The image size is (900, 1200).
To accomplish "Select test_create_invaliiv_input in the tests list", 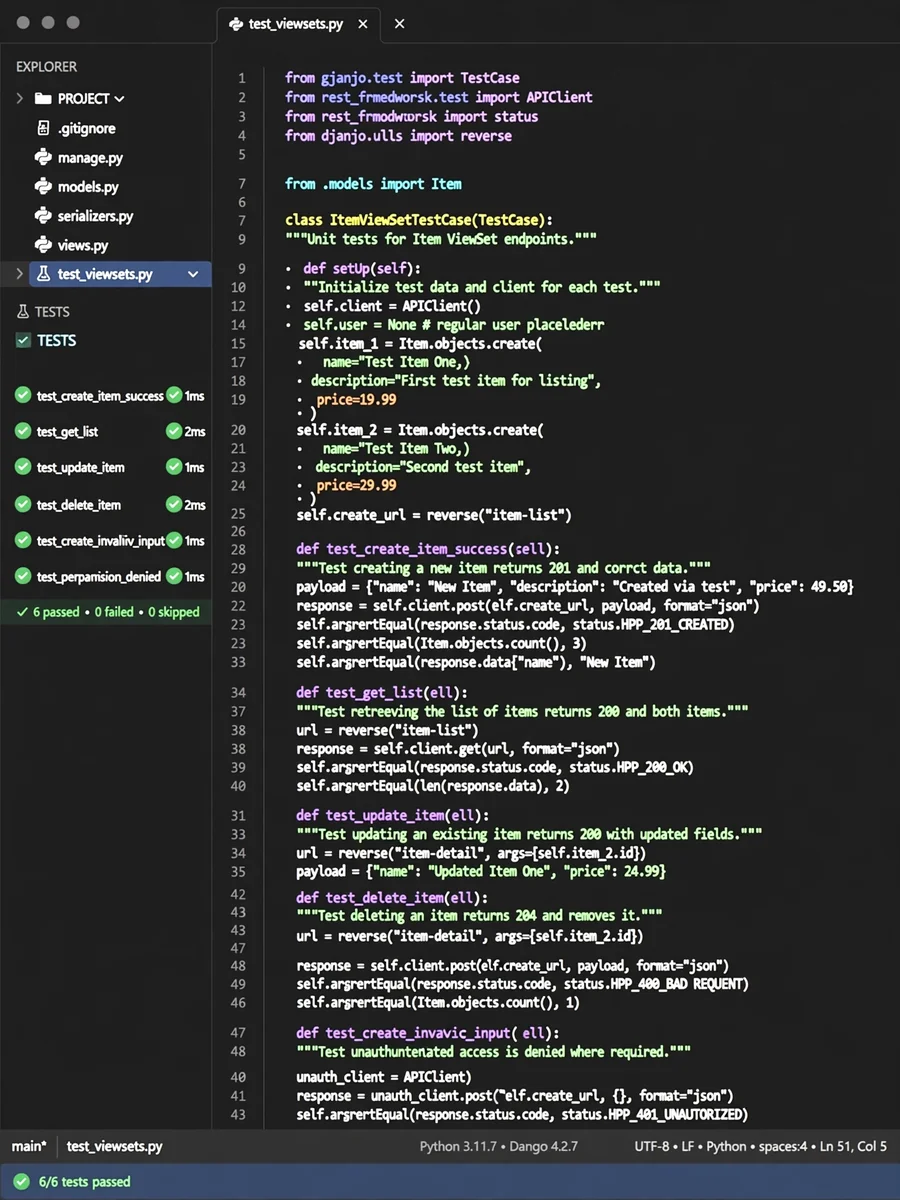I will pos(101,541).
